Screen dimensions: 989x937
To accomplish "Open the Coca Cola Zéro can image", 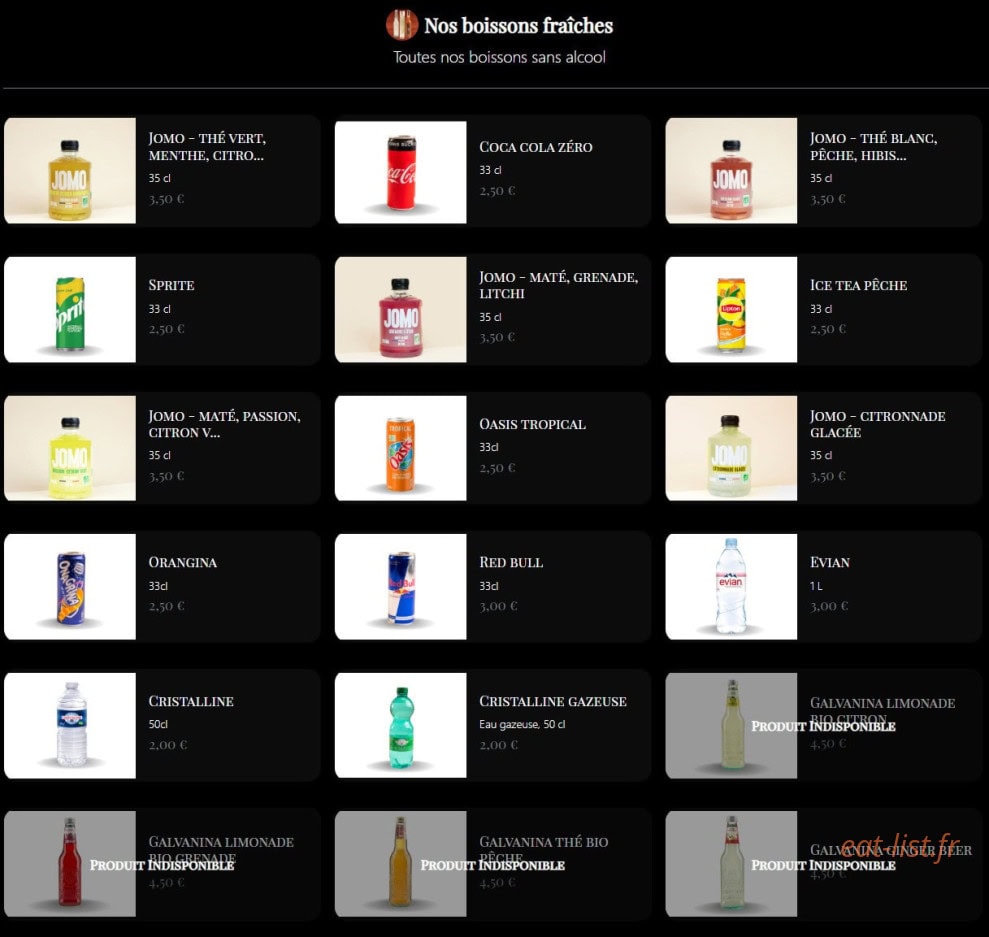I will [x=401, y=172].
